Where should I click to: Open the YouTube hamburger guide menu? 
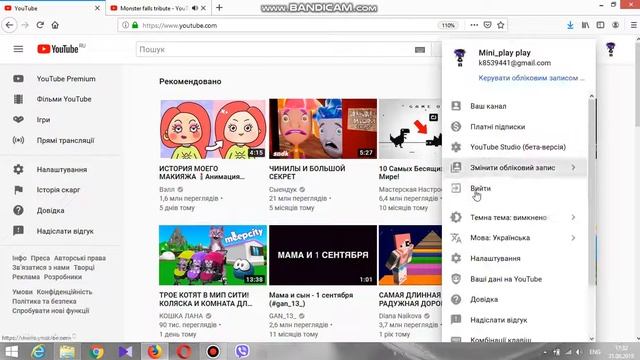[18, 49]
